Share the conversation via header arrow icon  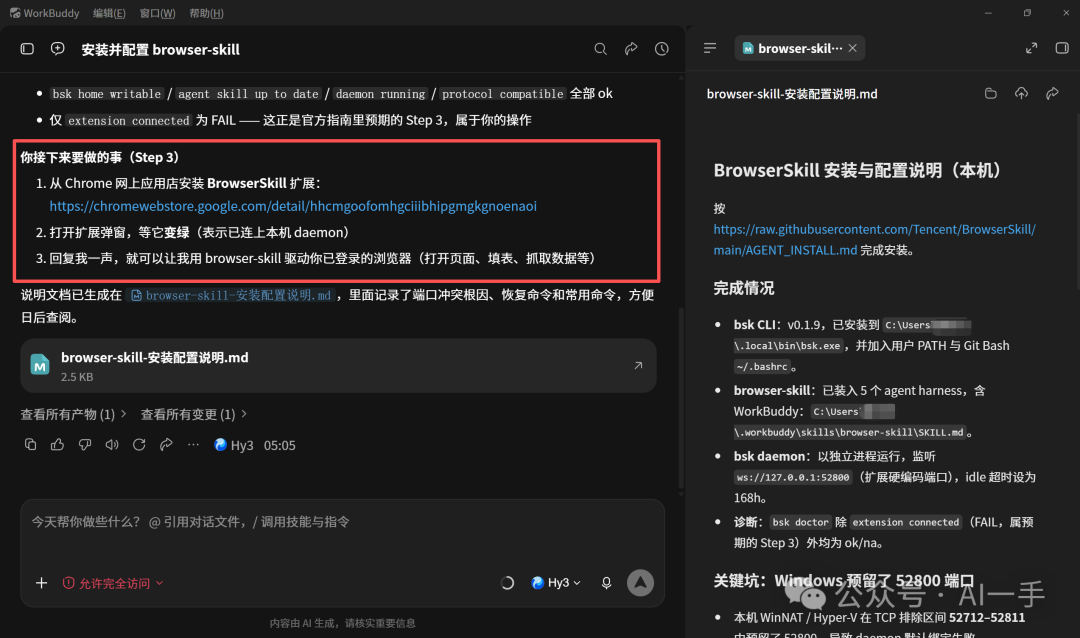631,49
